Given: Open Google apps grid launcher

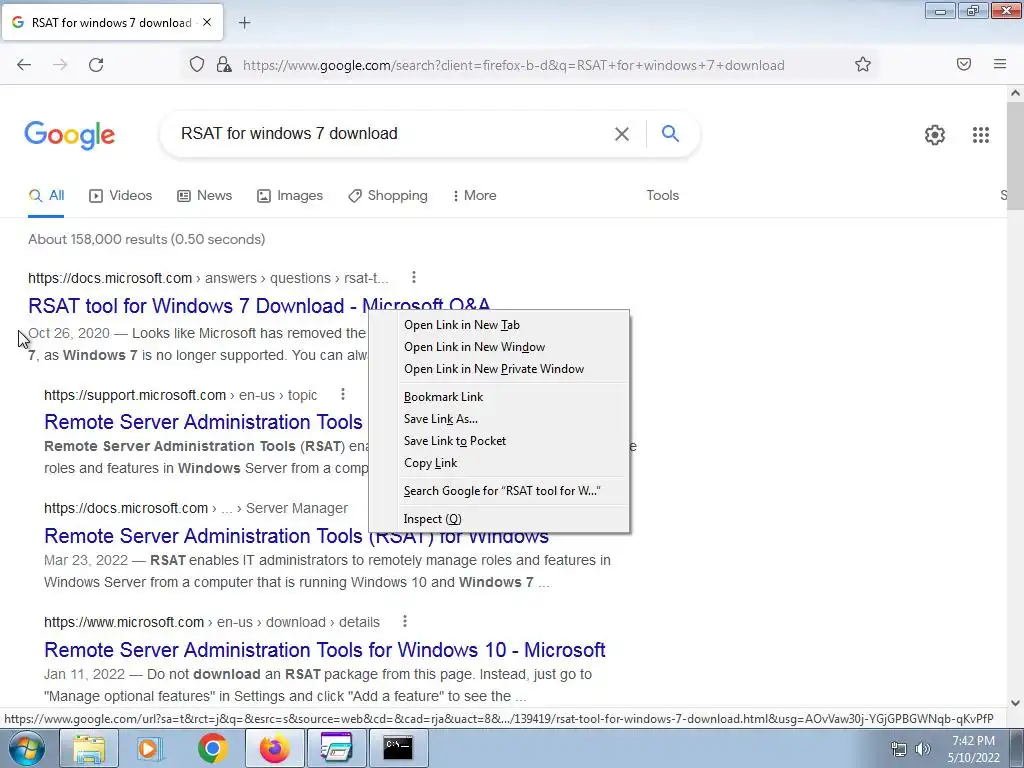Looking at the screenshot, I should point(980,135).
